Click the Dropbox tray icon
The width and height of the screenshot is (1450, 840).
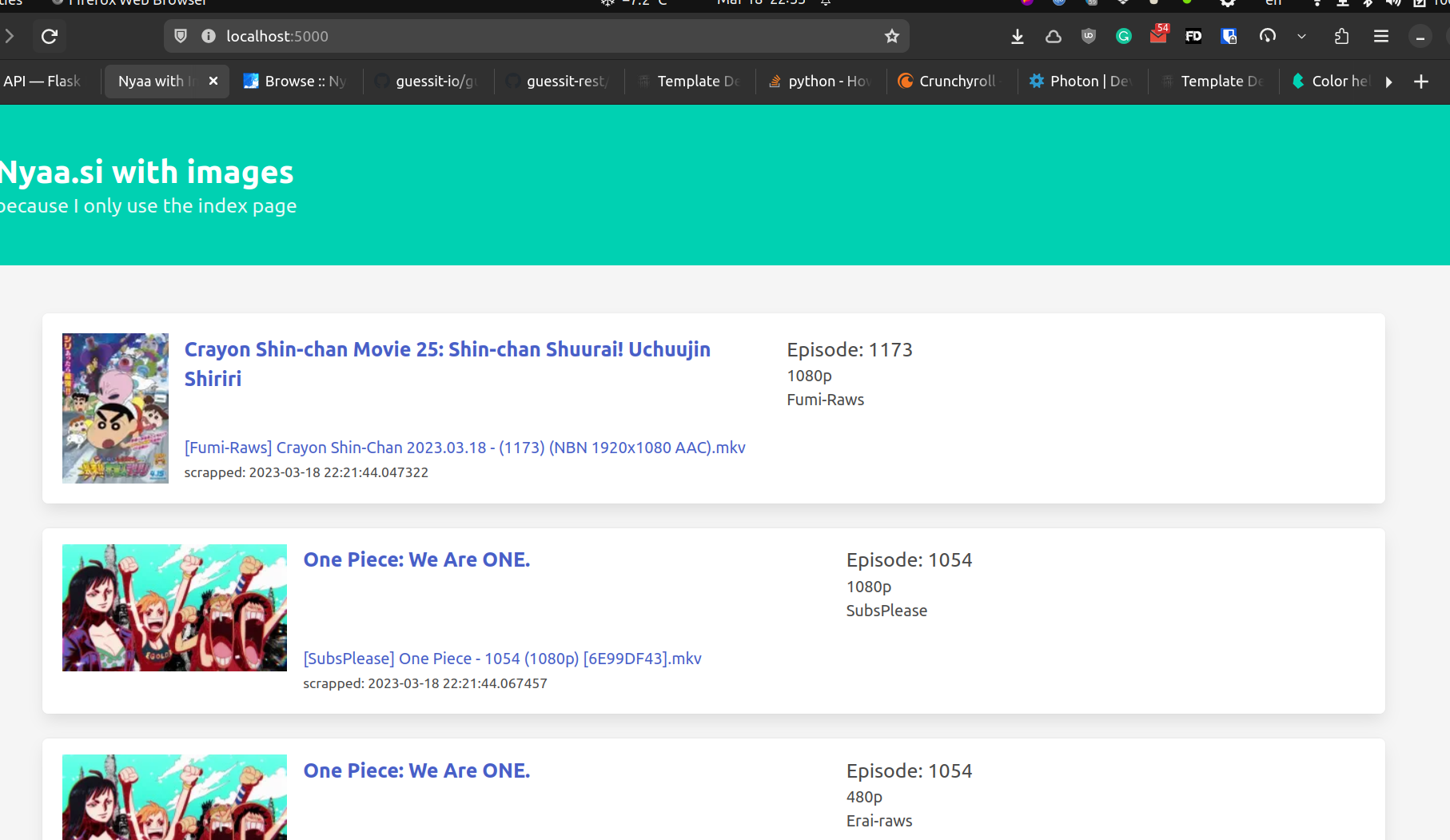tap(1123, 2)
